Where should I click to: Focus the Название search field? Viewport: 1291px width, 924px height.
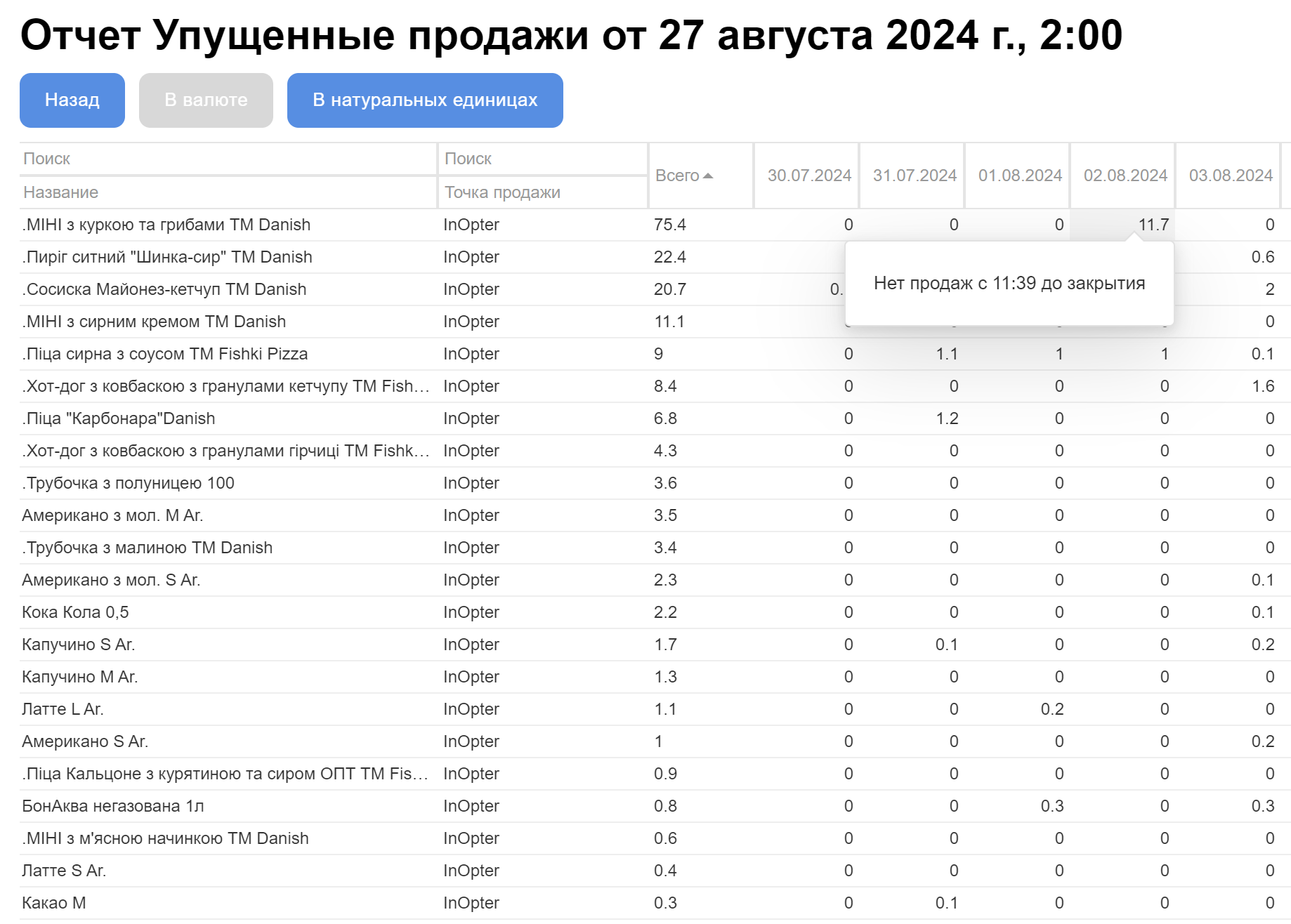point(228,159)
